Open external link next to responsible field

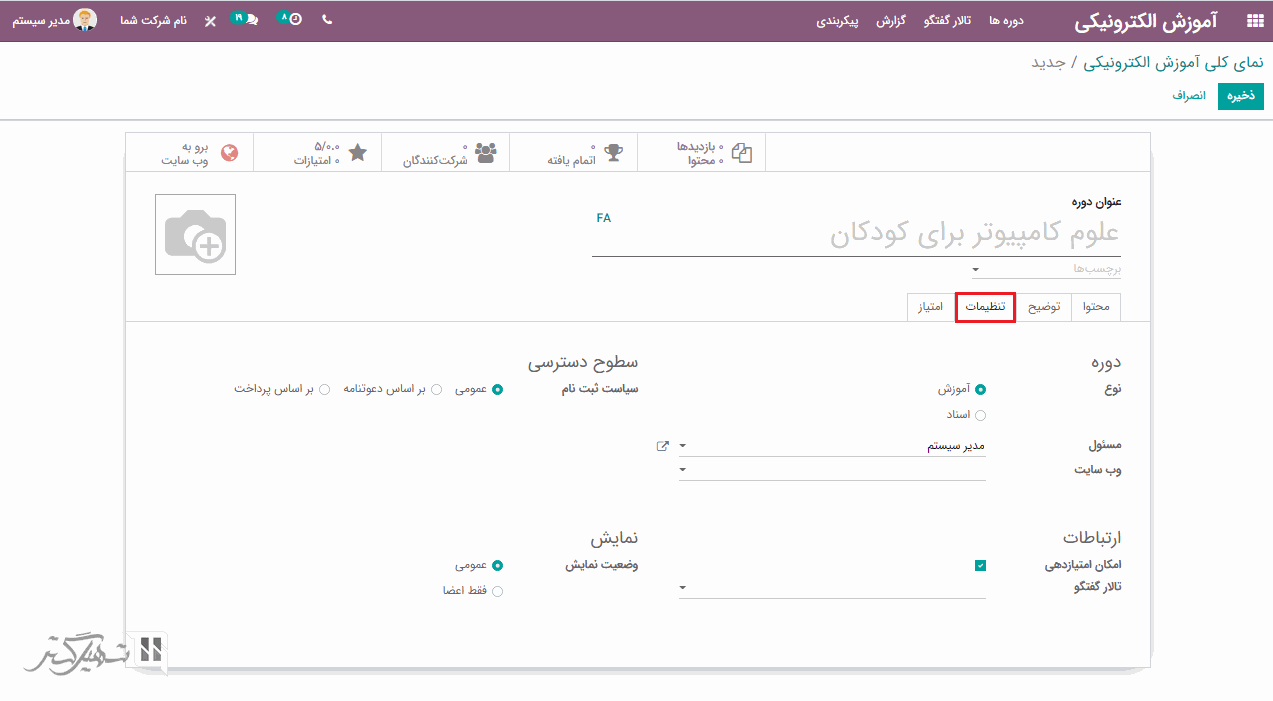click(x=662, y=446)
